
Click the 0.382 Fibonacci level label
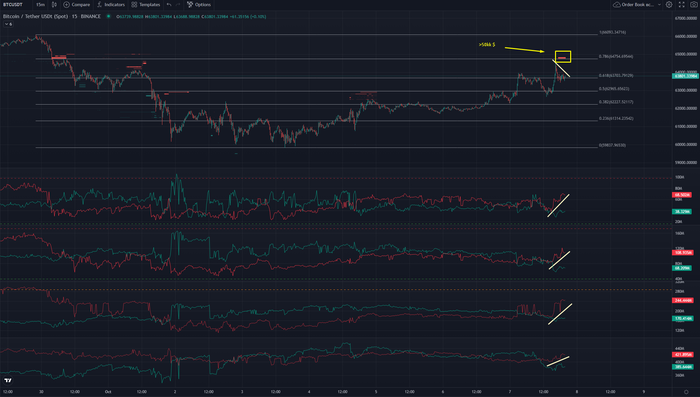[616, 102]
